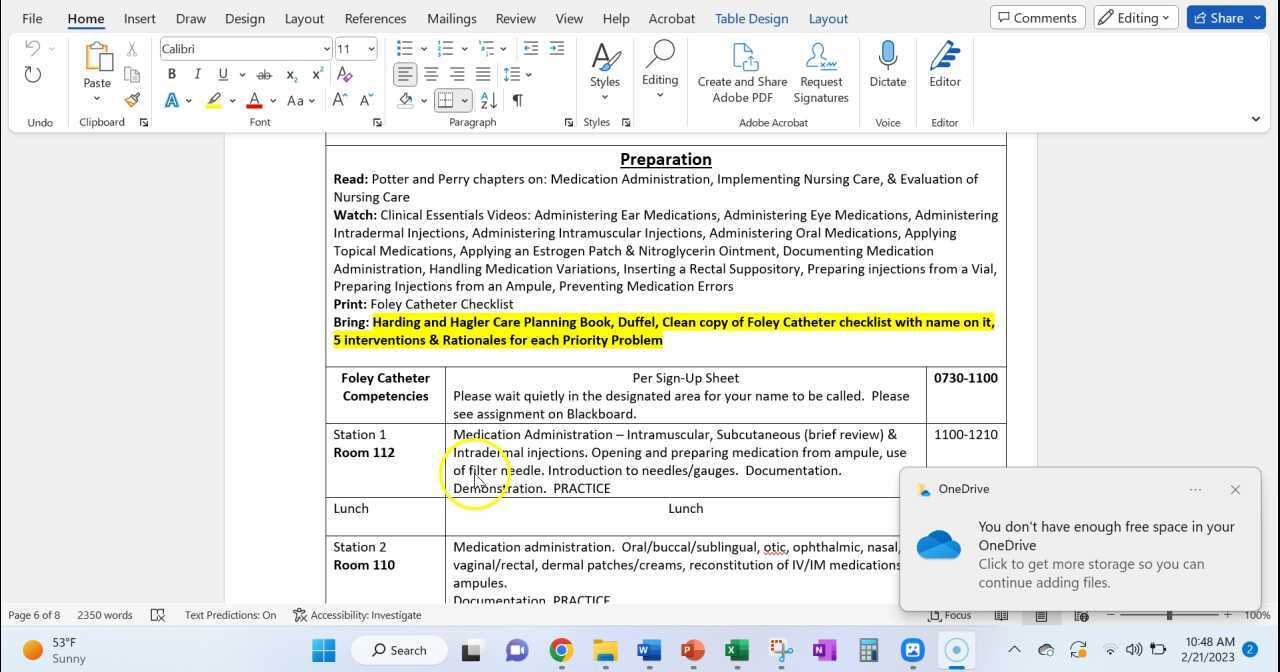Activate the Dictate voice tool
Image resolution: width=1280 pixels, height=672 pixels.
click(887, 66)
